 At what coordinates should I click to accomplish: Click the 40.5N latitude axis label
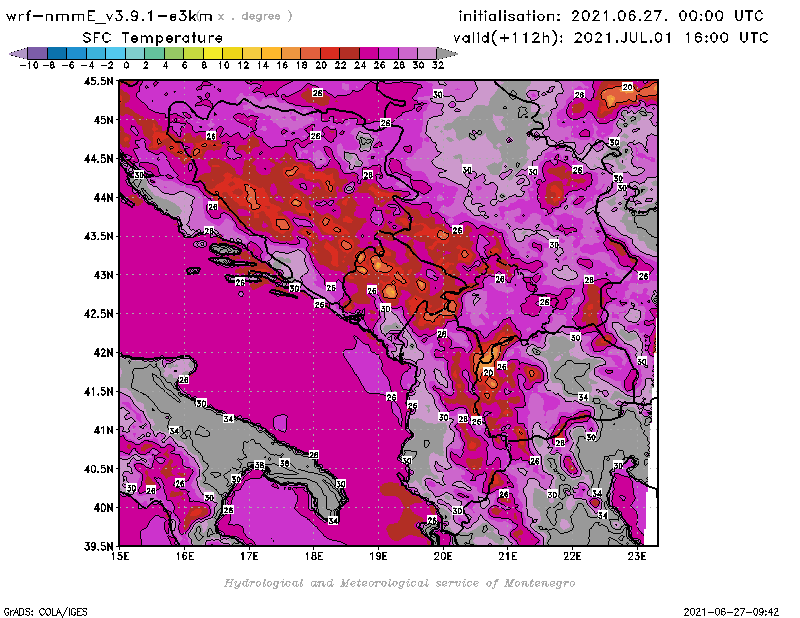[98, 469]
